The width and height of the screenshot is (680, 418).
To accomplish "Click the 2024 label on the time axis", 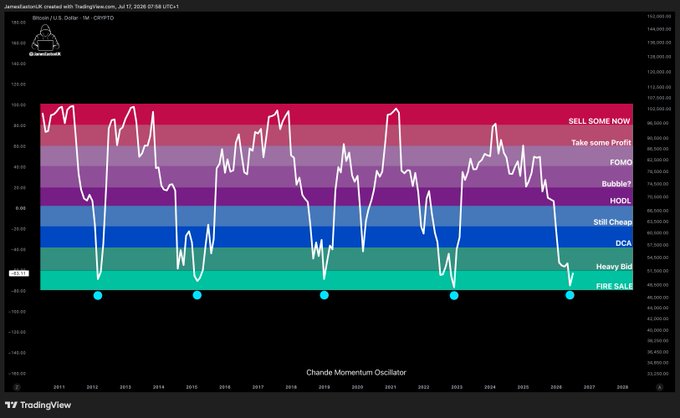I will coord(490,387).
